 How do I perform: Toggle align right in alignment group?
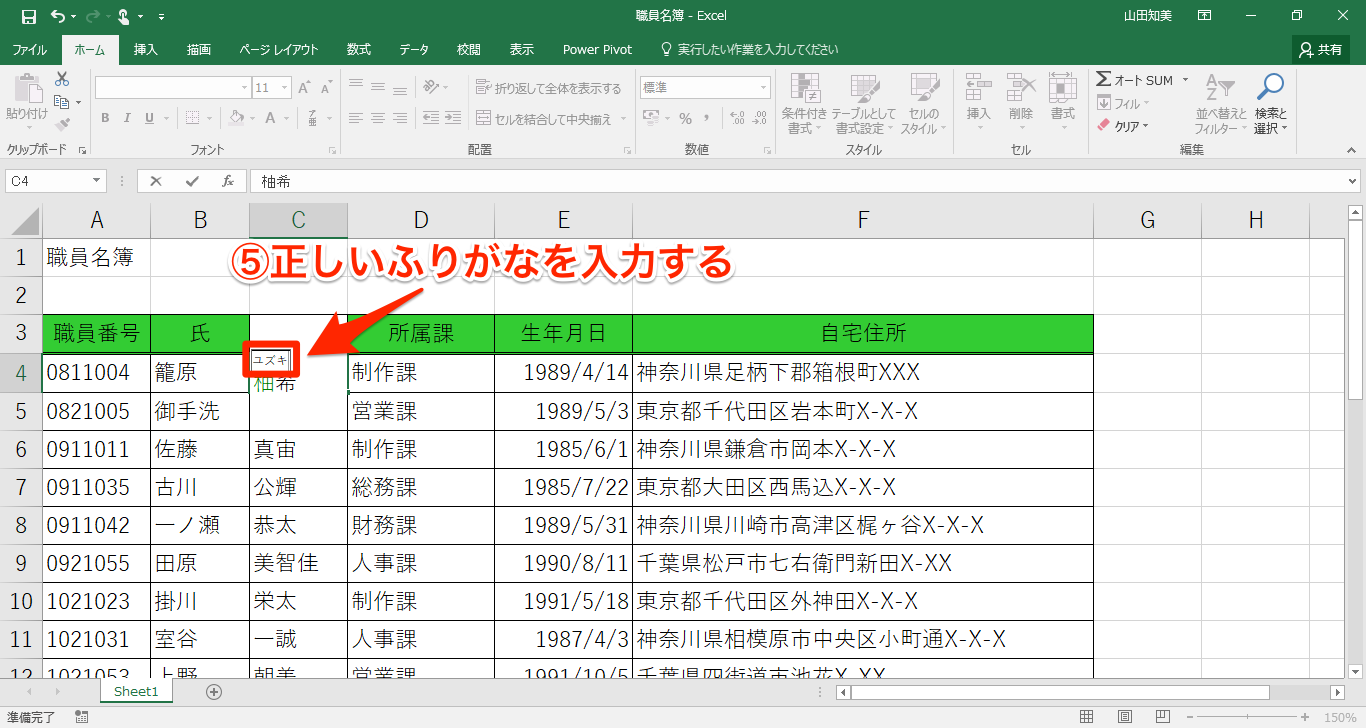pyautogui.click(x=401, y=118)
